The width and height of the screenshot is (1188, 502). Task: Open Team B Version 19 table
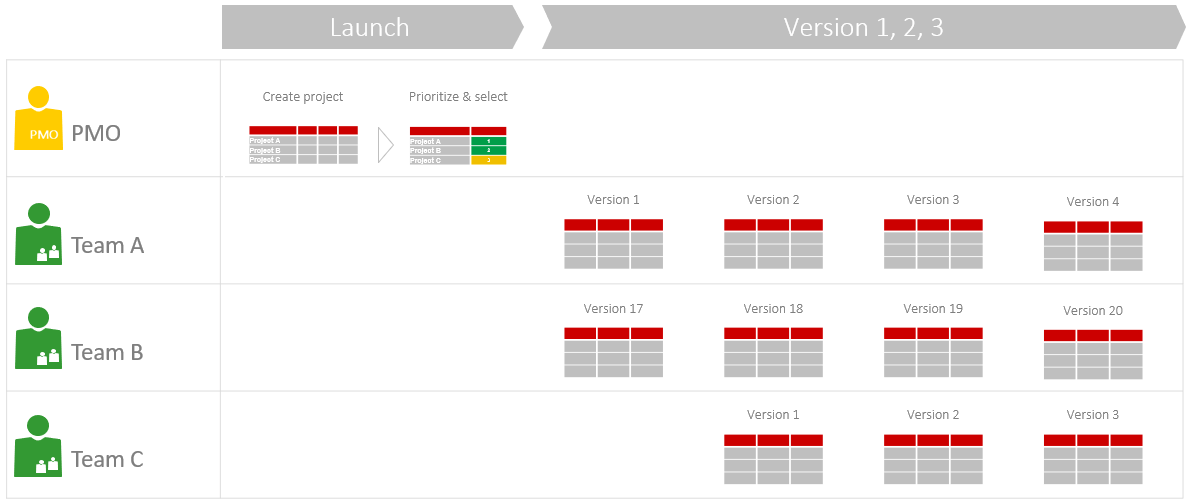[933, 352]
